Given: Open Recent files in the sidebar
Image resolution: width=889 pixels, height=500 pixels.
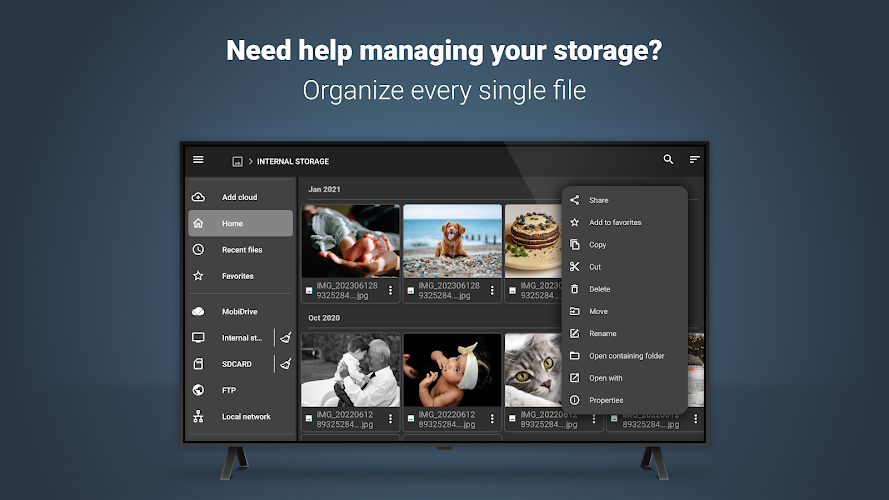Looking at the screenshot, I should pyautogui.click(x=240, y=249).
